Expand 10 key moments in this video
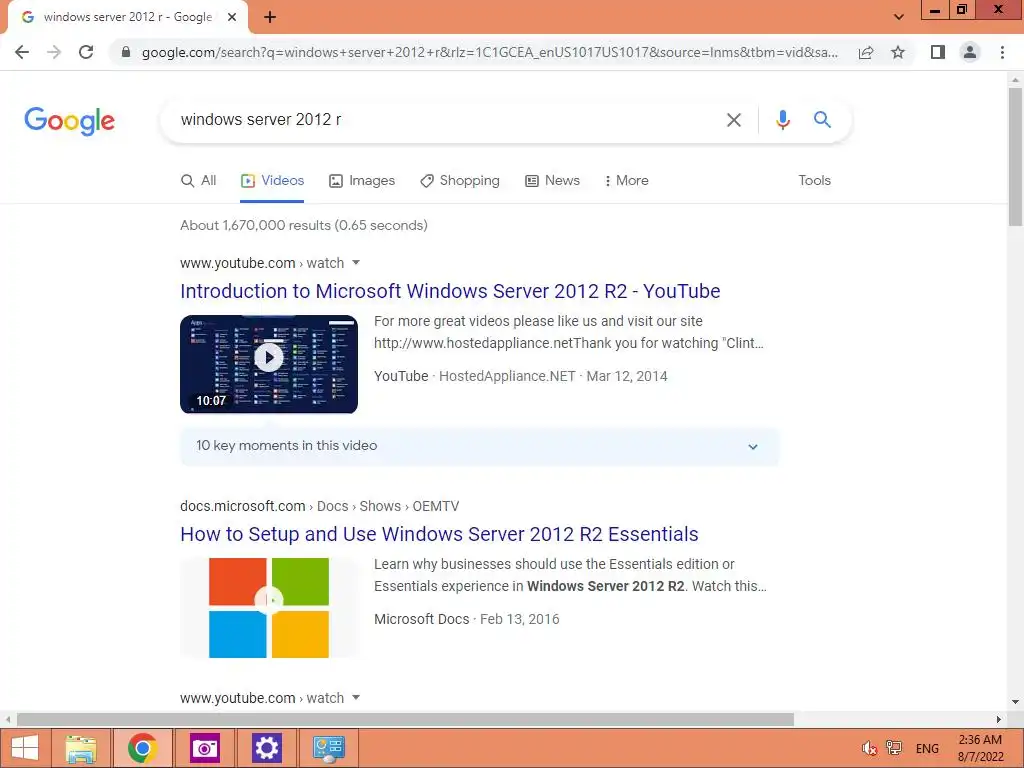 [x=479, y=446]
